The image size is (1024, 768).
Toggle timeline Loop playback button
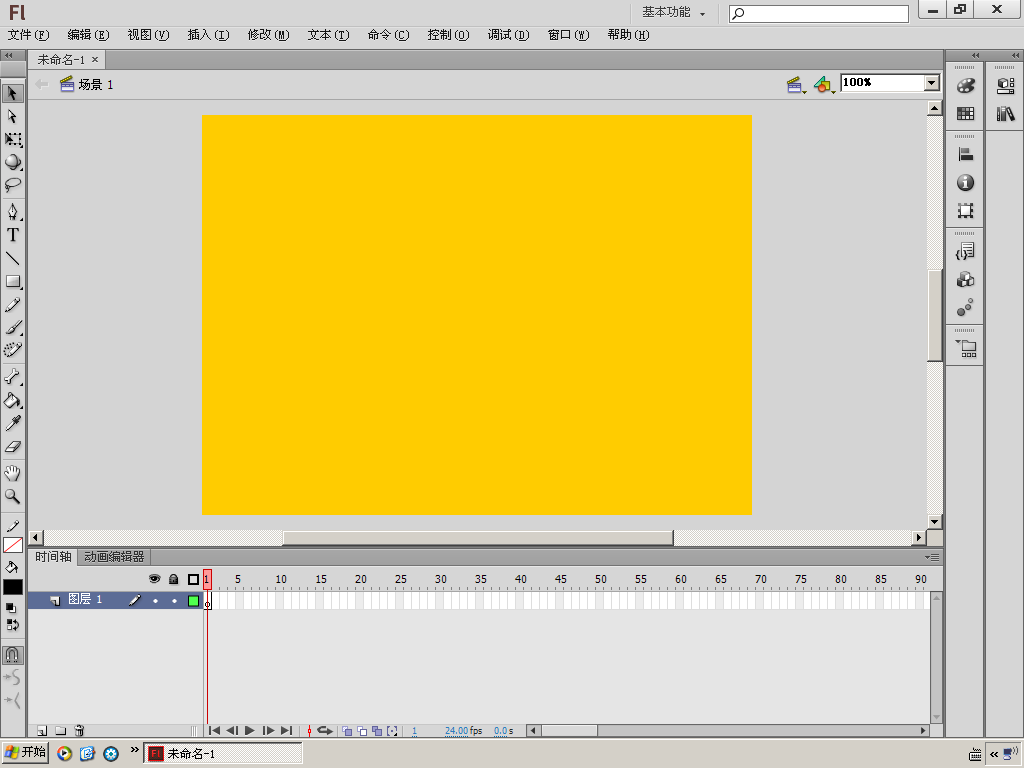click(x=325, y=731)
